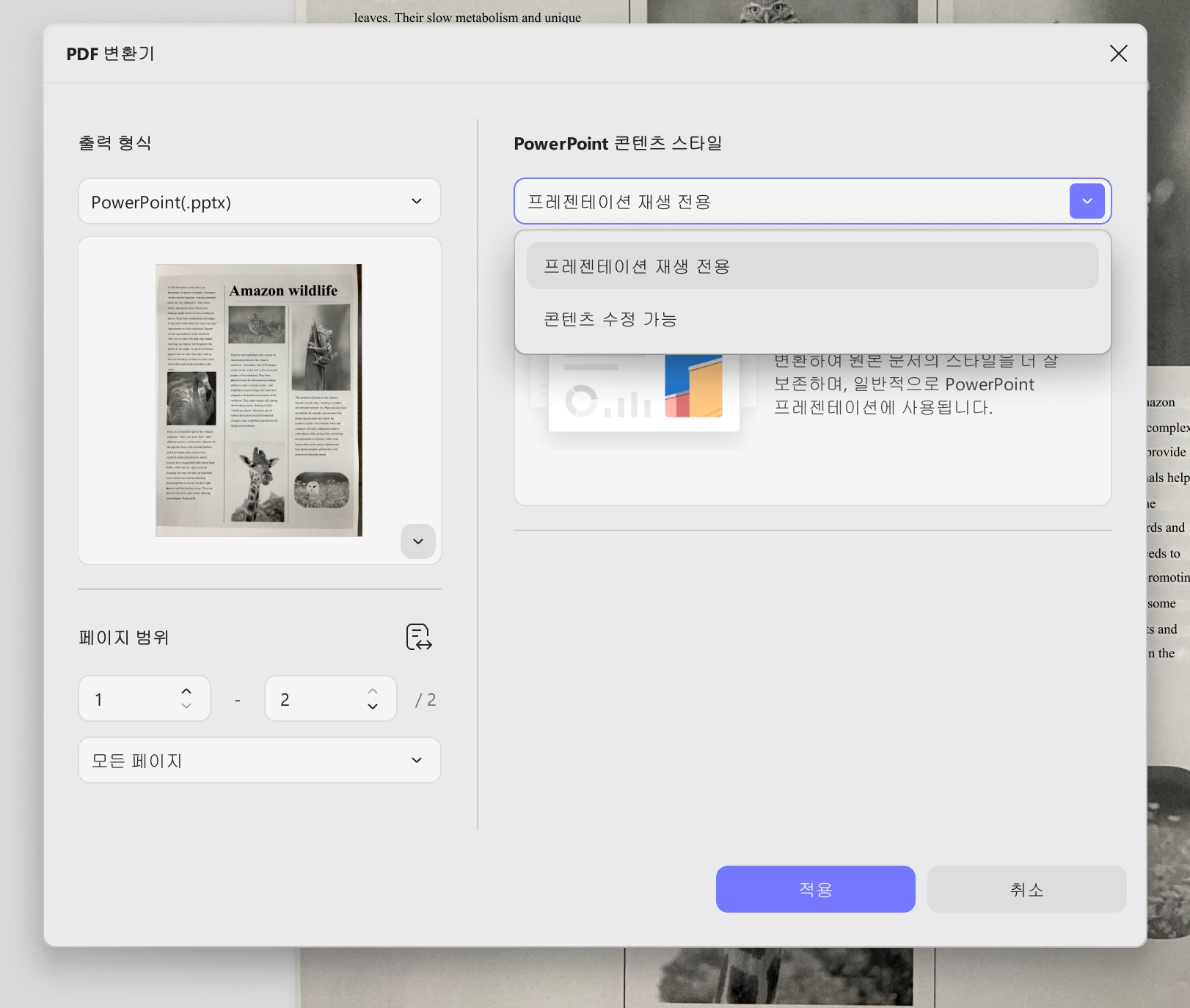The width and height of the screenshot is (1190, 1008).
Task: Click the PowerPoint 콘텐츠 스타일 heading
Action: tap(618, 143)
